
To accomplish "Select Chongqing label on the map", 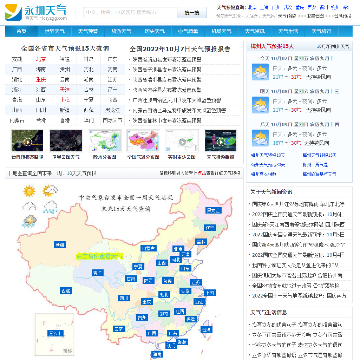I will point(147,301).
